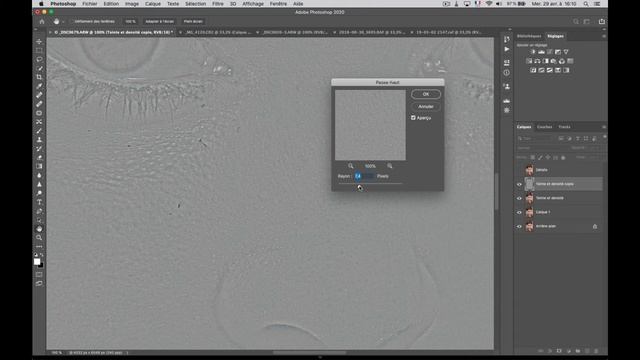Viewport: 640px width, 360px height.
Task: Click OK in High Pass dialog
Action: pyautogui.click(x=426, y=94)
